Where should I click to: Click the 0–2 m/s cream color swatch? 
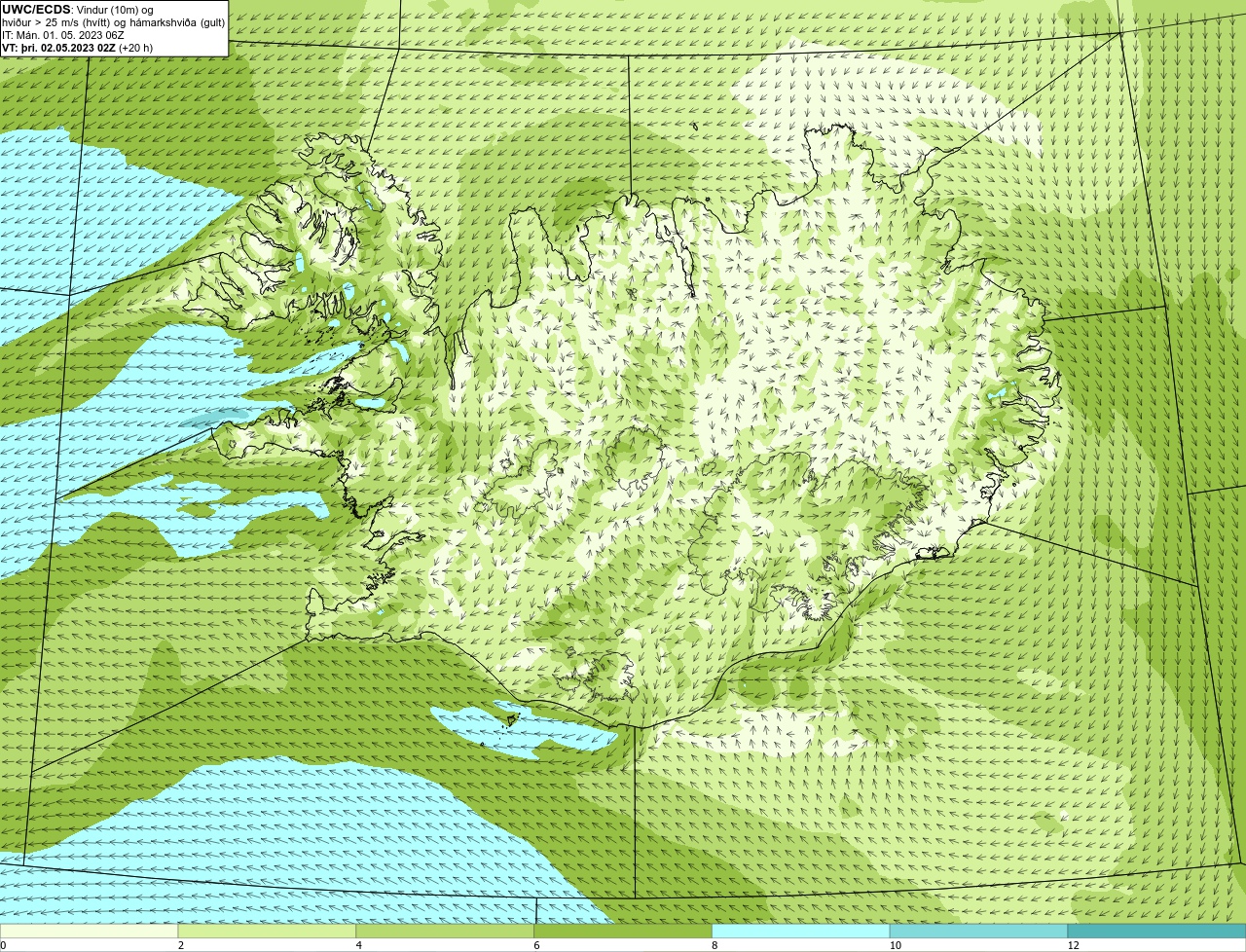click(x=89, y=932)
